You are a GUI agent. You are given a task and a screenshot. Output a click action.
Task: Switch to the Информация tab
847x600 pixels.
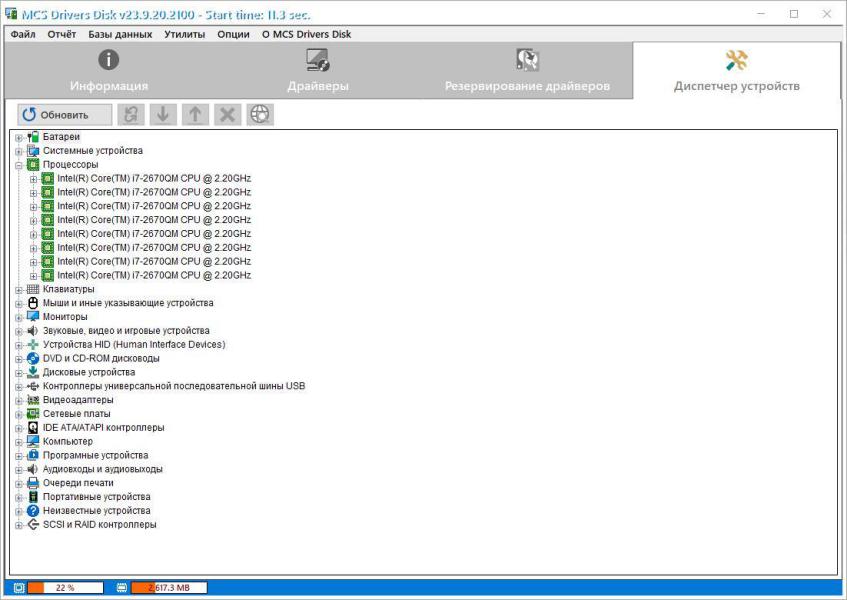(x=109, y=71)
